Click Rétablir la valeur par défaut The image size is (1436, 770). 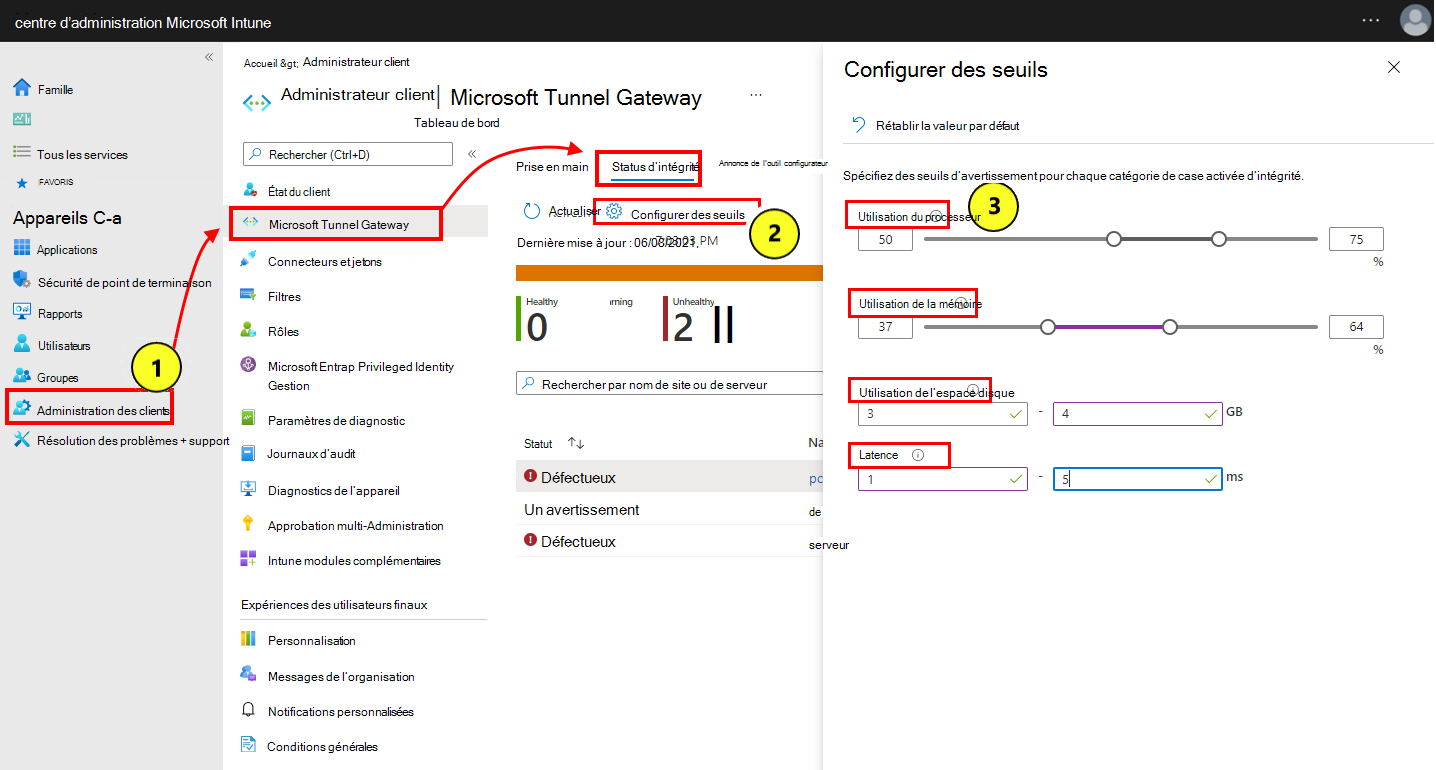(x=935, y=125)
